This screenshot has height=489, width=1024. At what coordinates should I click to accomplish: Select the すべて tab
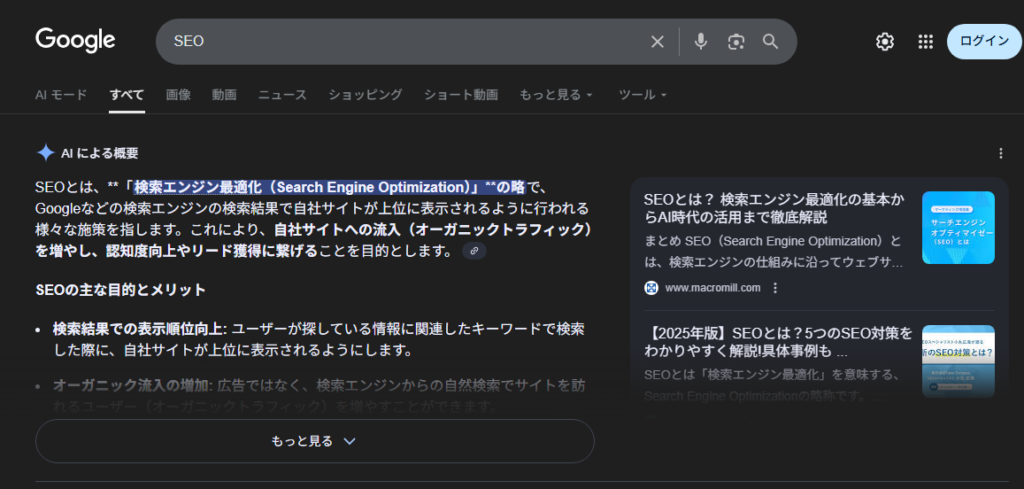tap(127, 95)
